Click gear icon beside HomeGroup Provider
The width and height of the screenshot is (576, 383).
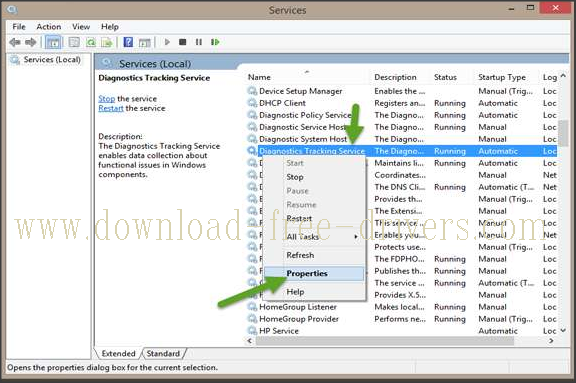pos(252,319)
